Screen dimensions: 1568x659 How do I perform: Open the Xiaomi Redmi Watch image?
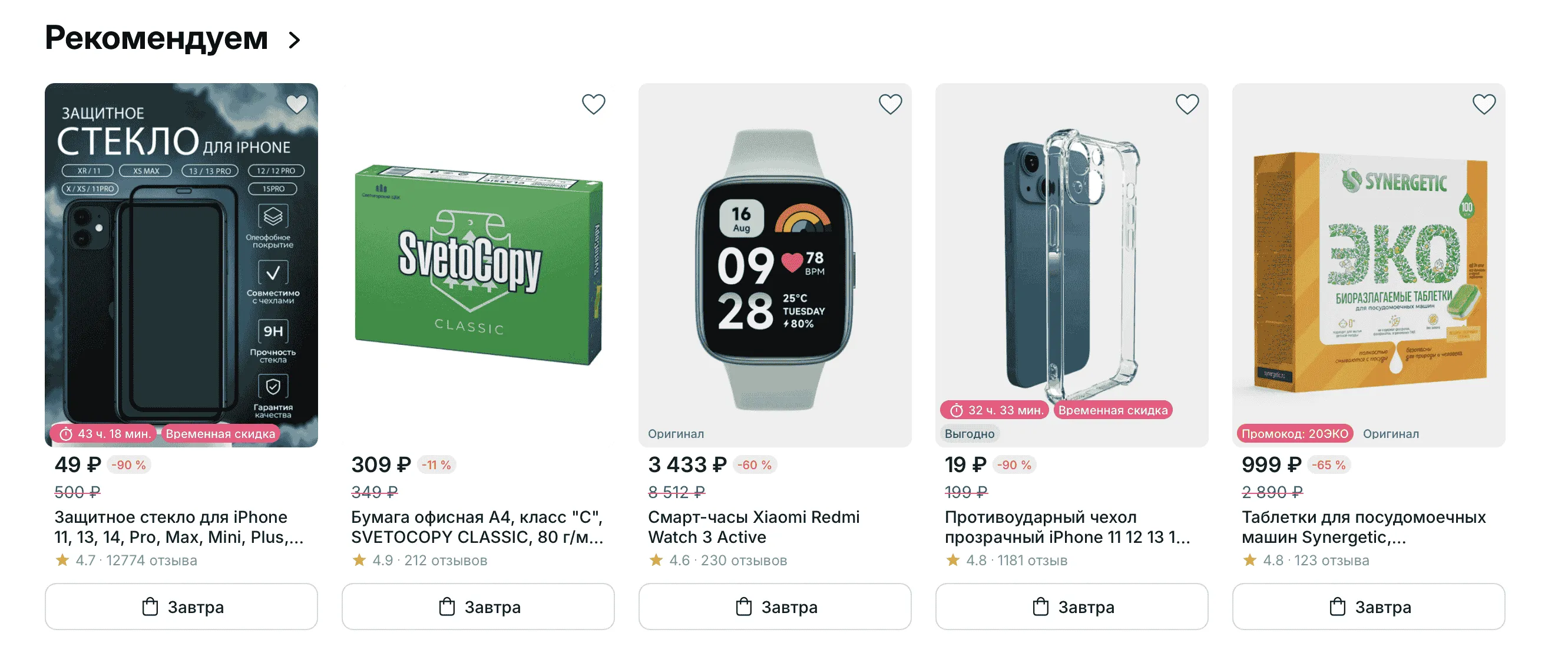click(775, 265)
